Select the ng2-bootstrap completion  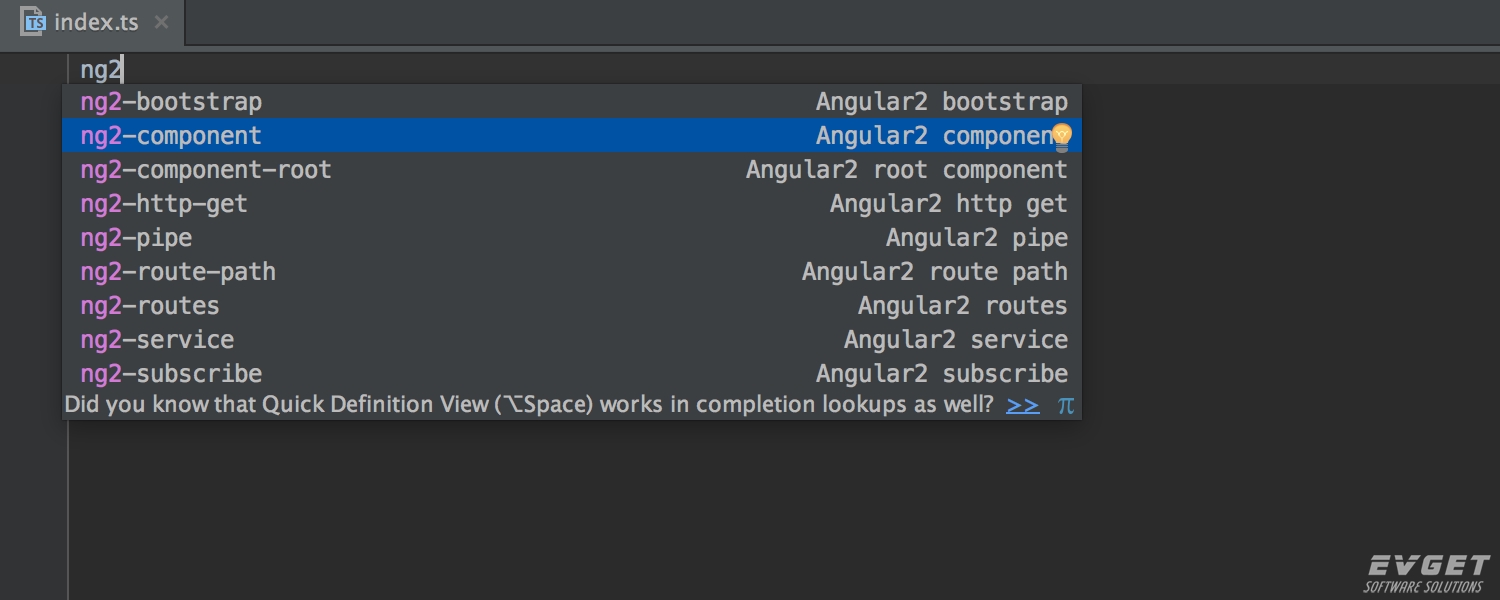[x=572, y=102]
